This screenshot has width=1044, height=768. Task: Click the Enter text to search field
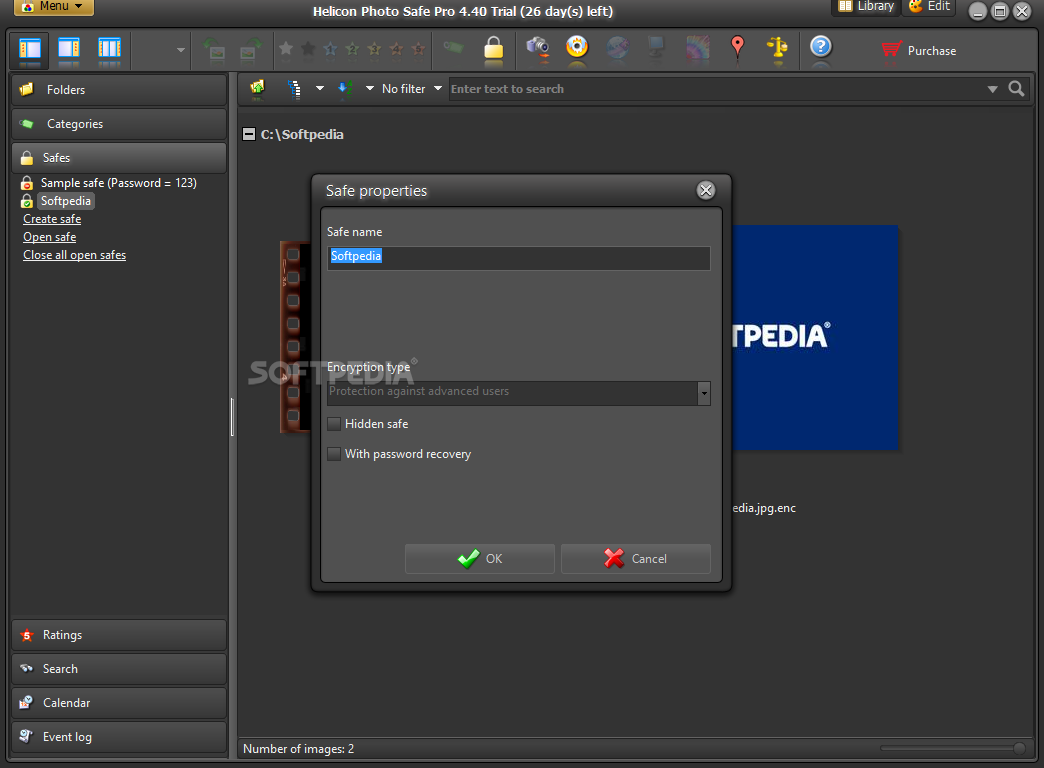tap(716, 89)
